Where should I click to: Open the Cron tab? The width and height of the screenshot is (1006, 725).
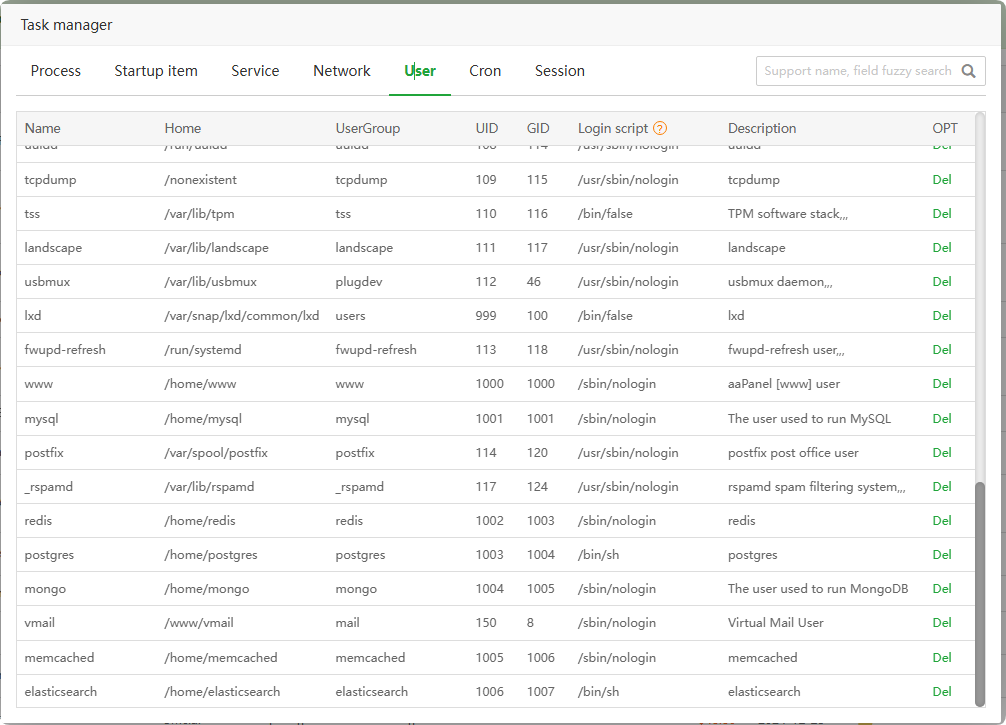485,71
